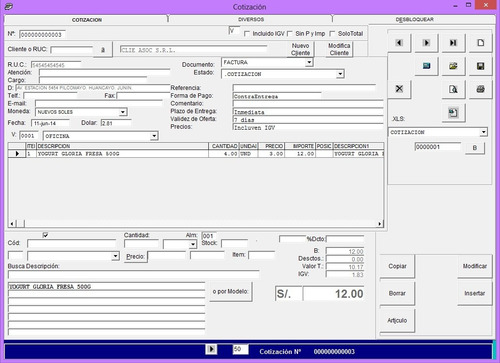Open the unit dropdown next to Cantidad

tap(193, 244)
